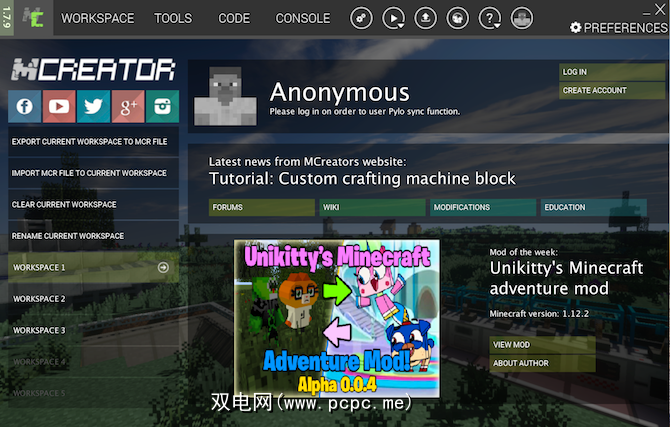Select Workspace 5
The width and height of the screenshot is (670, 427).
click(93, 393)
